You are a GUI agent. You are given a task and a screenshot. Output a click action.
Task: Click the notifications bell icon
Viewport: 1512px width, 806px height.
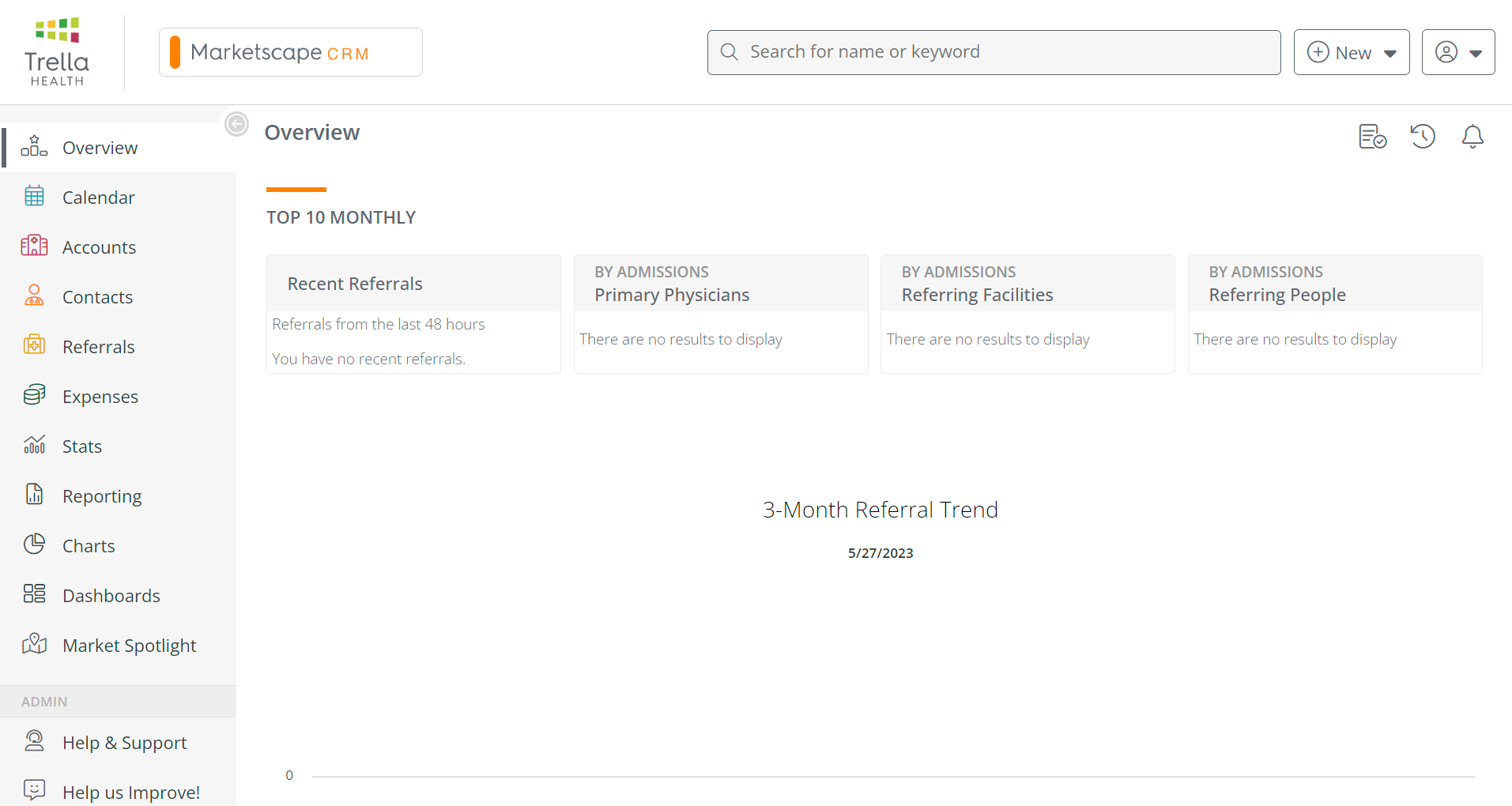point(1472,137)
